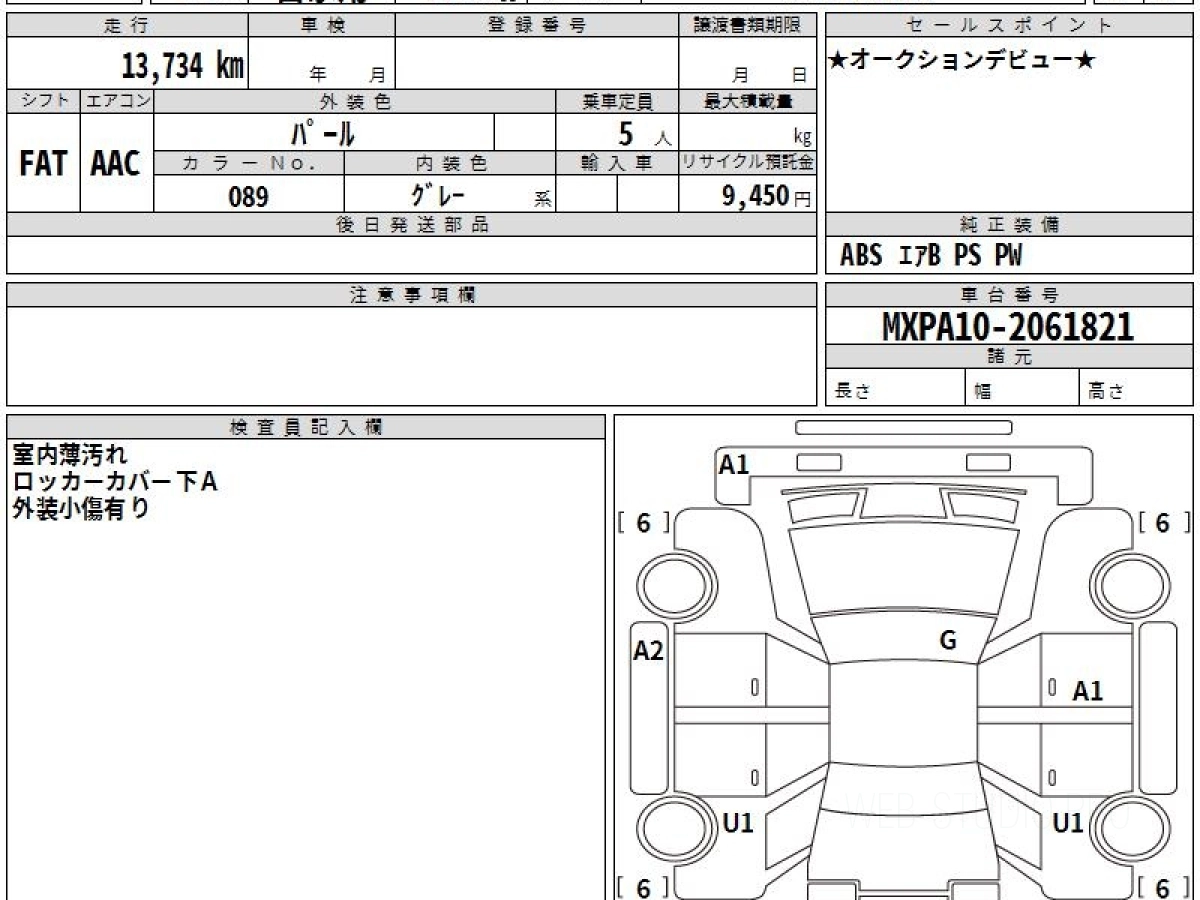This screenshot has height=900, width=1200.
Task: Click the A2 mark on left side panel
Action: click(x=648, y=651)
